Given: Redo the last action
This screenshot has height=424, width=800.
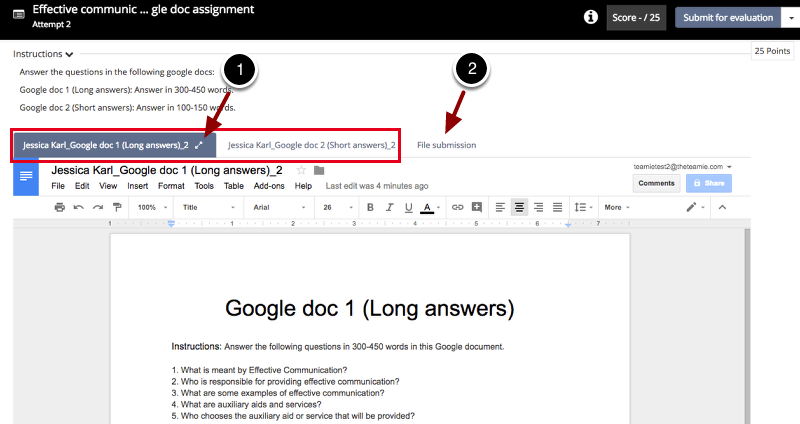Looking at the screenshot, I should pyautogui.click(x=98, y=207).
